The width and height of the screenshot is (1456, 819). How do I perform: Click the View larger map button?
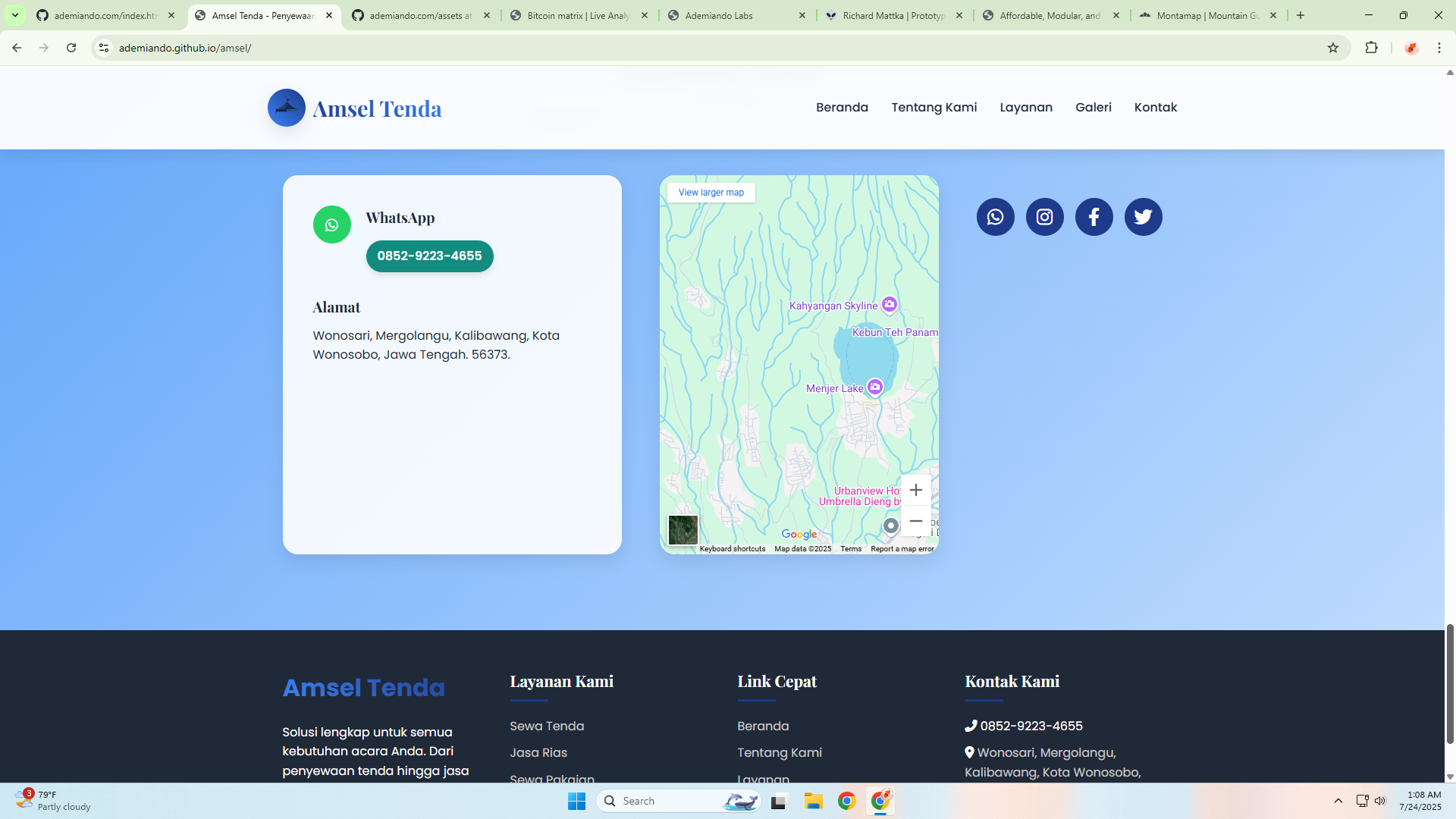pos(711,193)
